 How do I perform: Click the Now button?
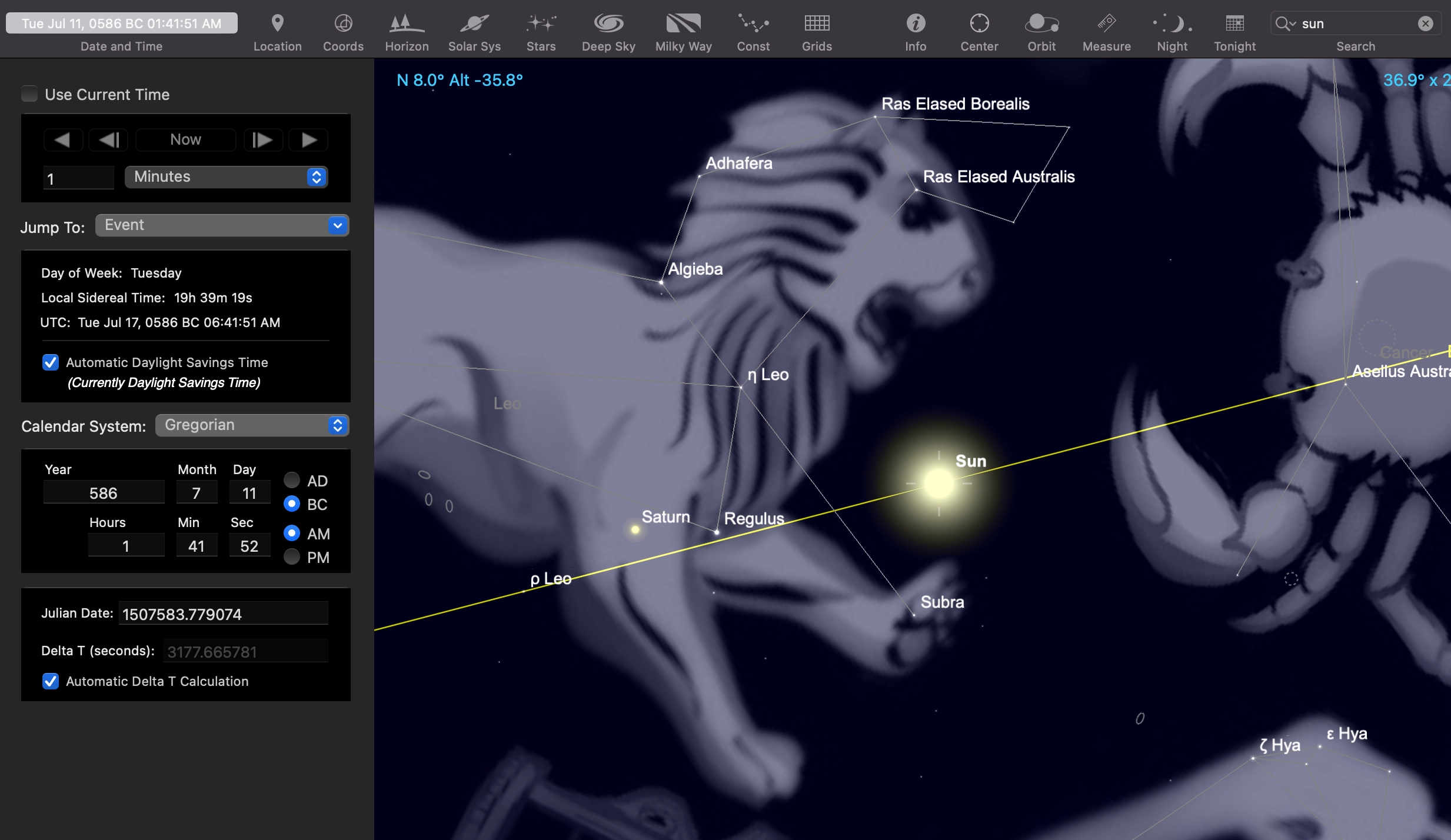[185, 140]
